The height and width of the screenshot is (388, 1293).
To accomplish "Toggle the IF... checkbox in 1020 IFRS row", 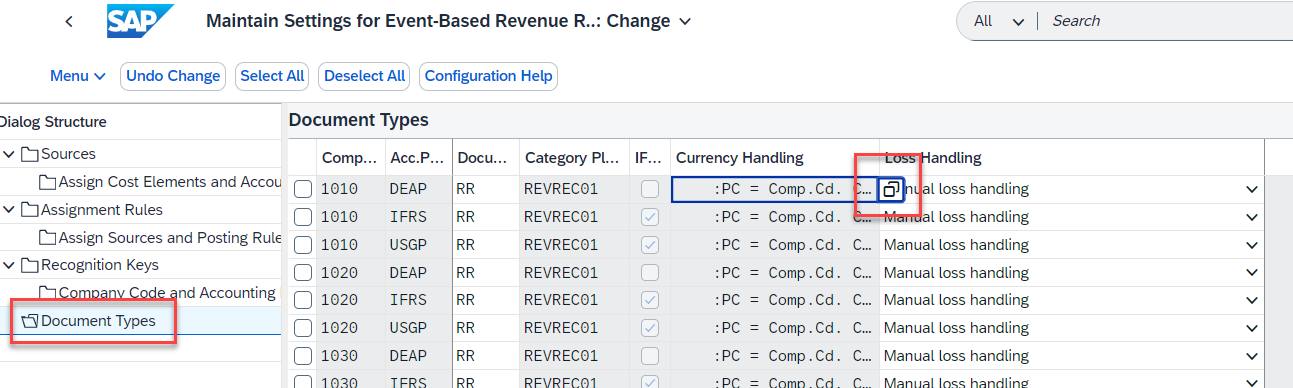I will click(650, 301).
